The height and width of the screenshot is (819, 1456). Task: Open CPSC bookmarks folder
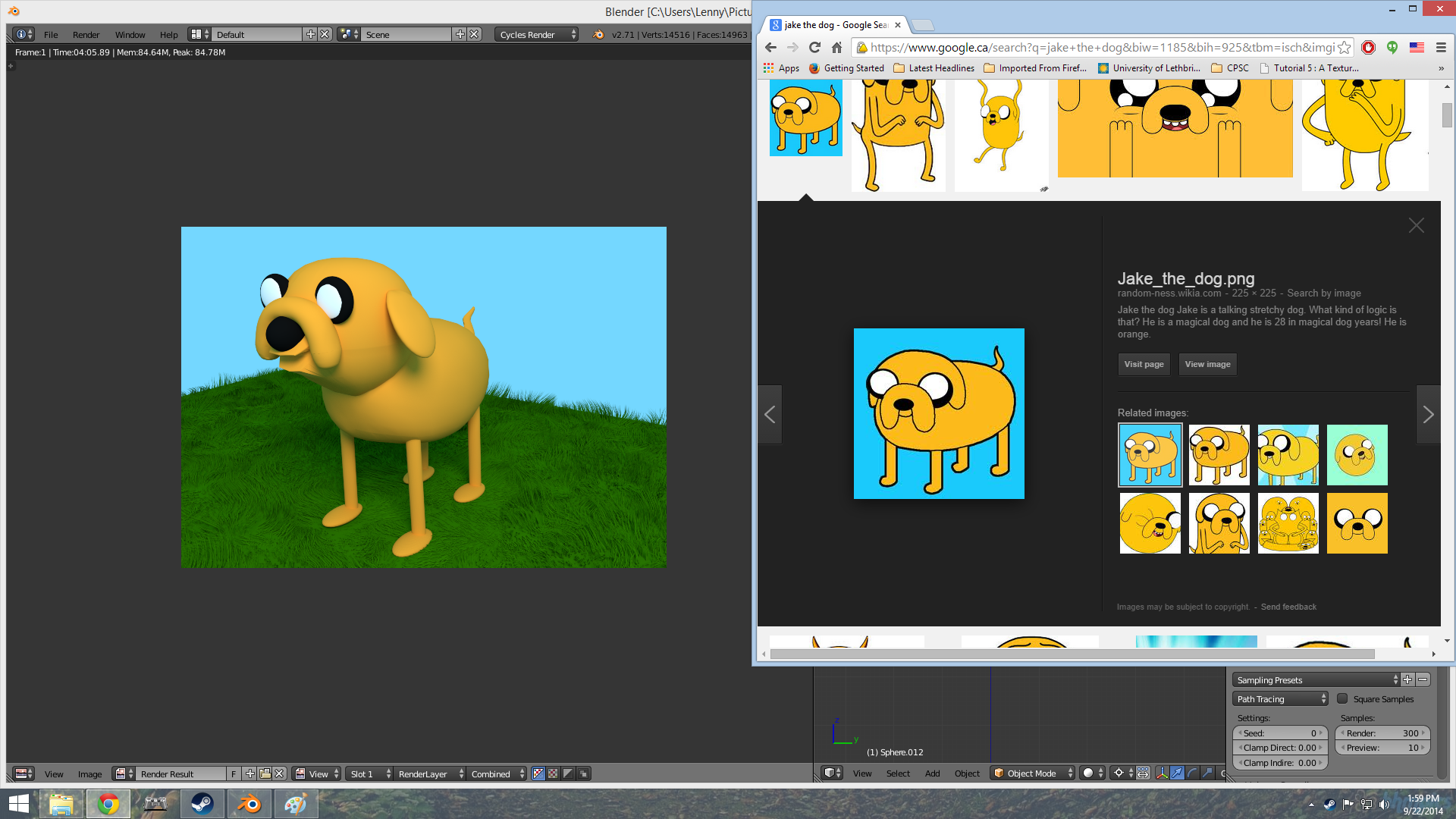pos(1230,67)
